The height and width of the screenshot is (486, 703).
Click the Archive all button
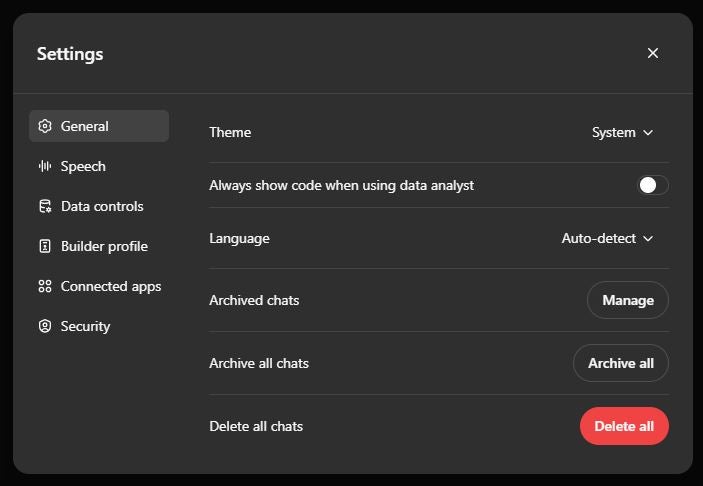(621, 363)
